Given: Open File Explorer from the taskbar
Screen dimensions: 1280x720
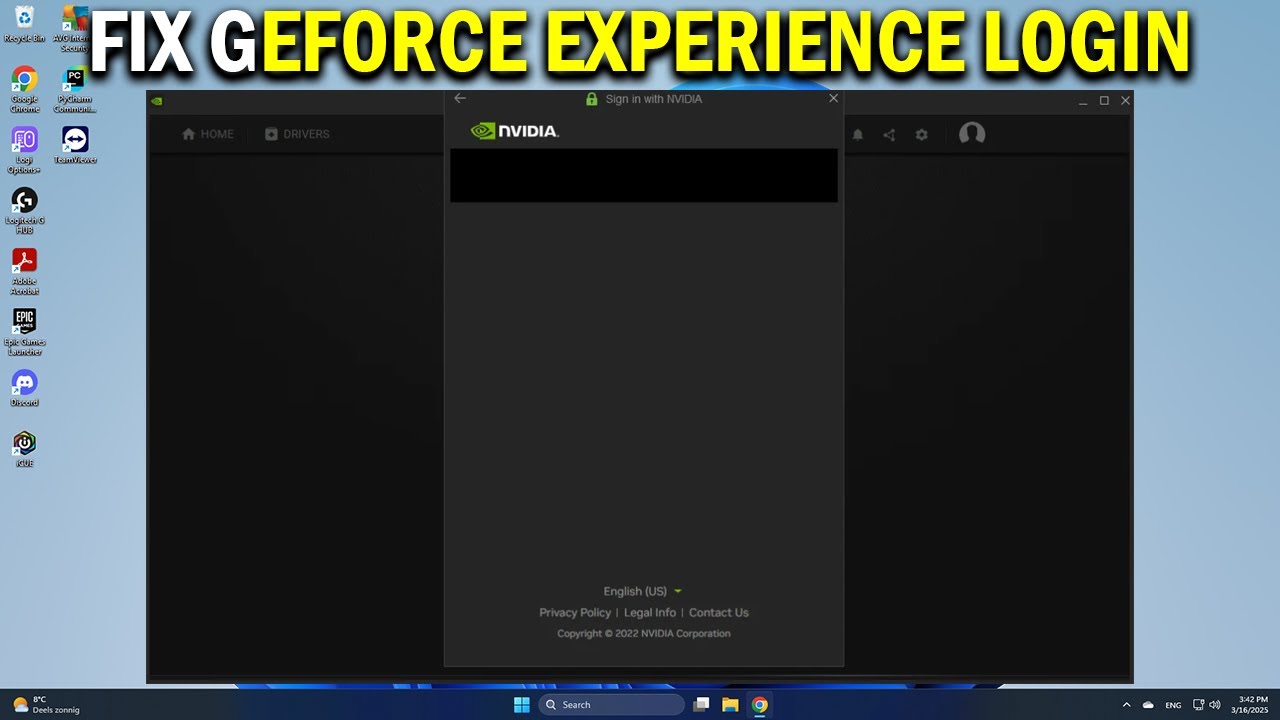Looking at the screenshot, I should click(x=730, y=705).
